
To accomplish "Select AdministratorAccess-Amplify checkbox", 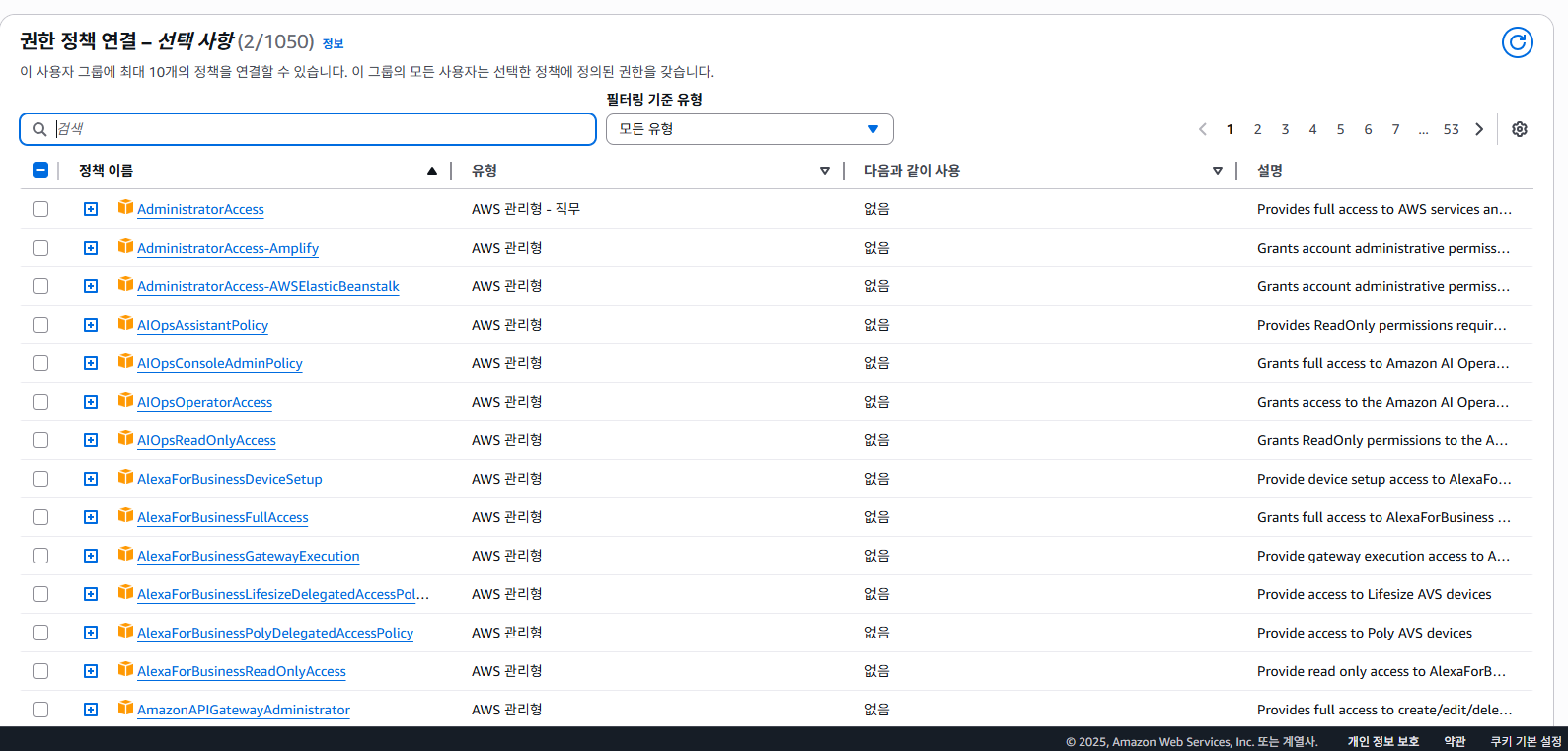I will [40, 248].
